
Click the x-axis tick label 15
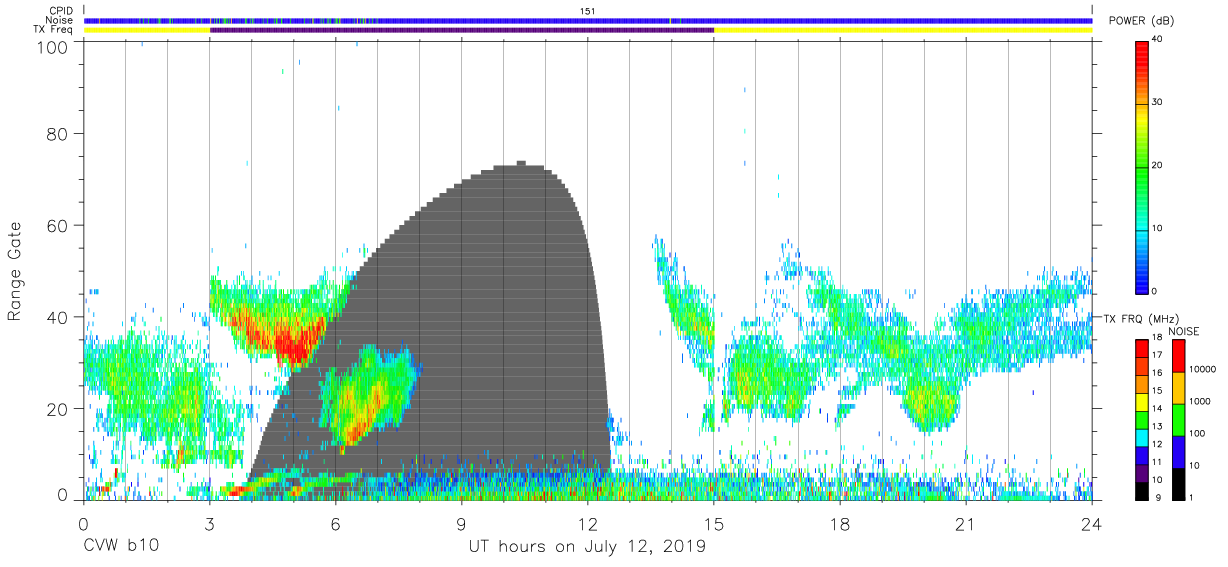click(x=714, y=523)
